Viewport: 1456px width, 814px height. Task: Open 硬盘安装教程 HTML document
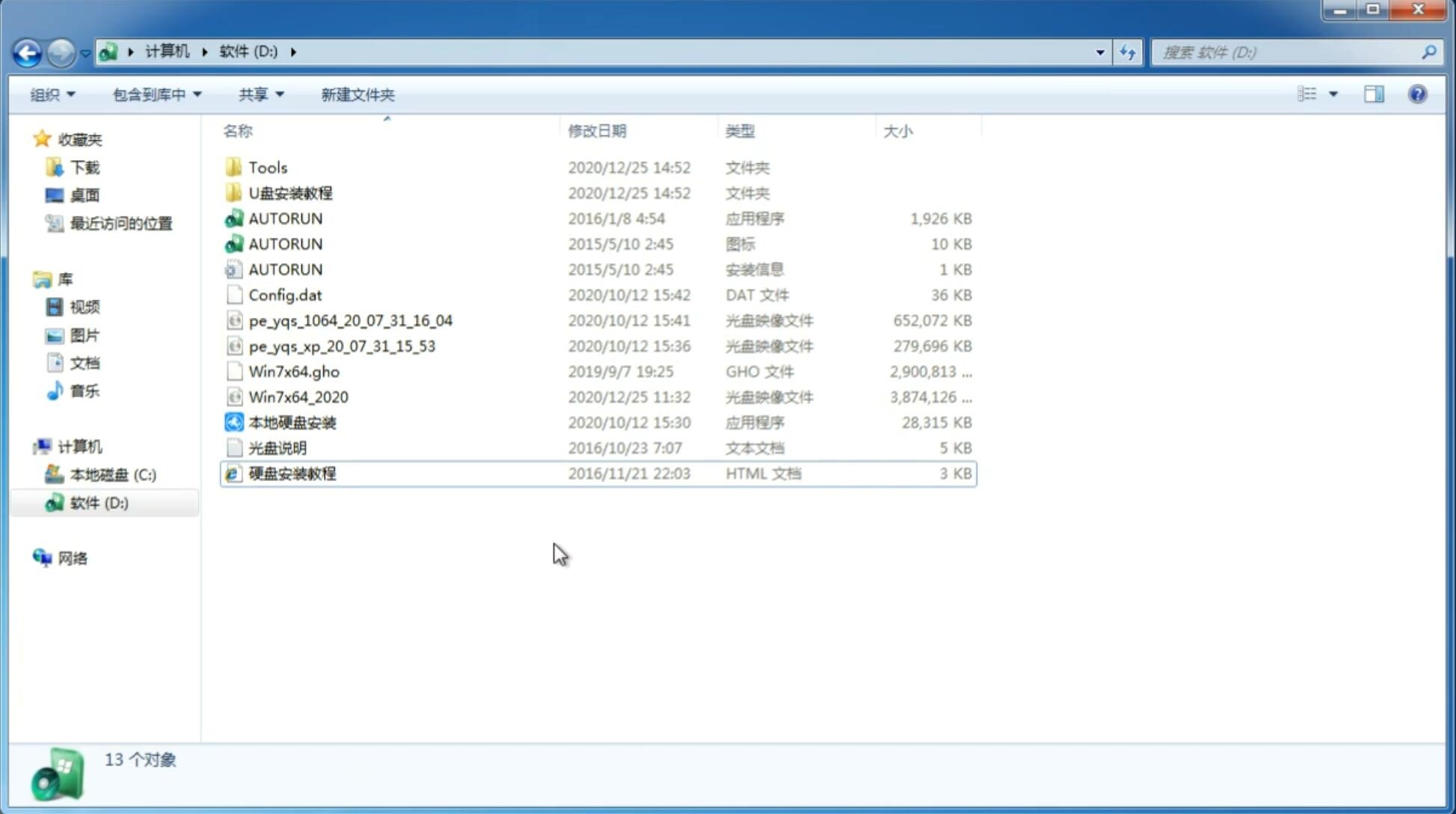point(292,473)
